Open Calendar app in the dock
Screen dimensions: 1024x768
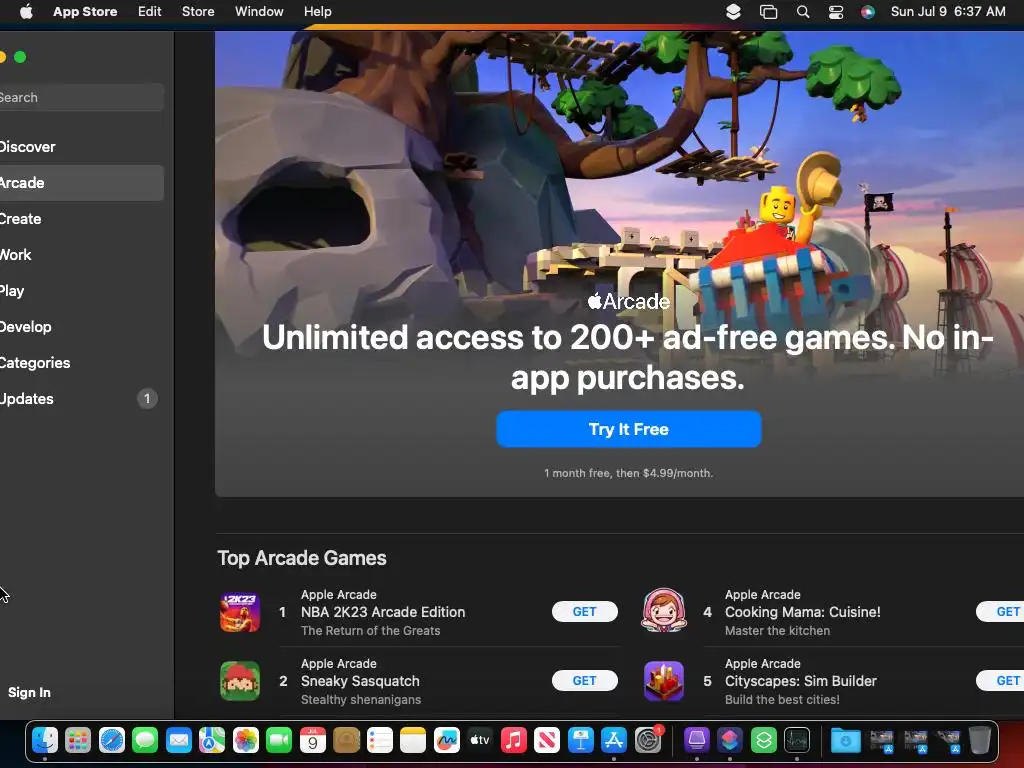pyautogui.click(x=312, y=740)
